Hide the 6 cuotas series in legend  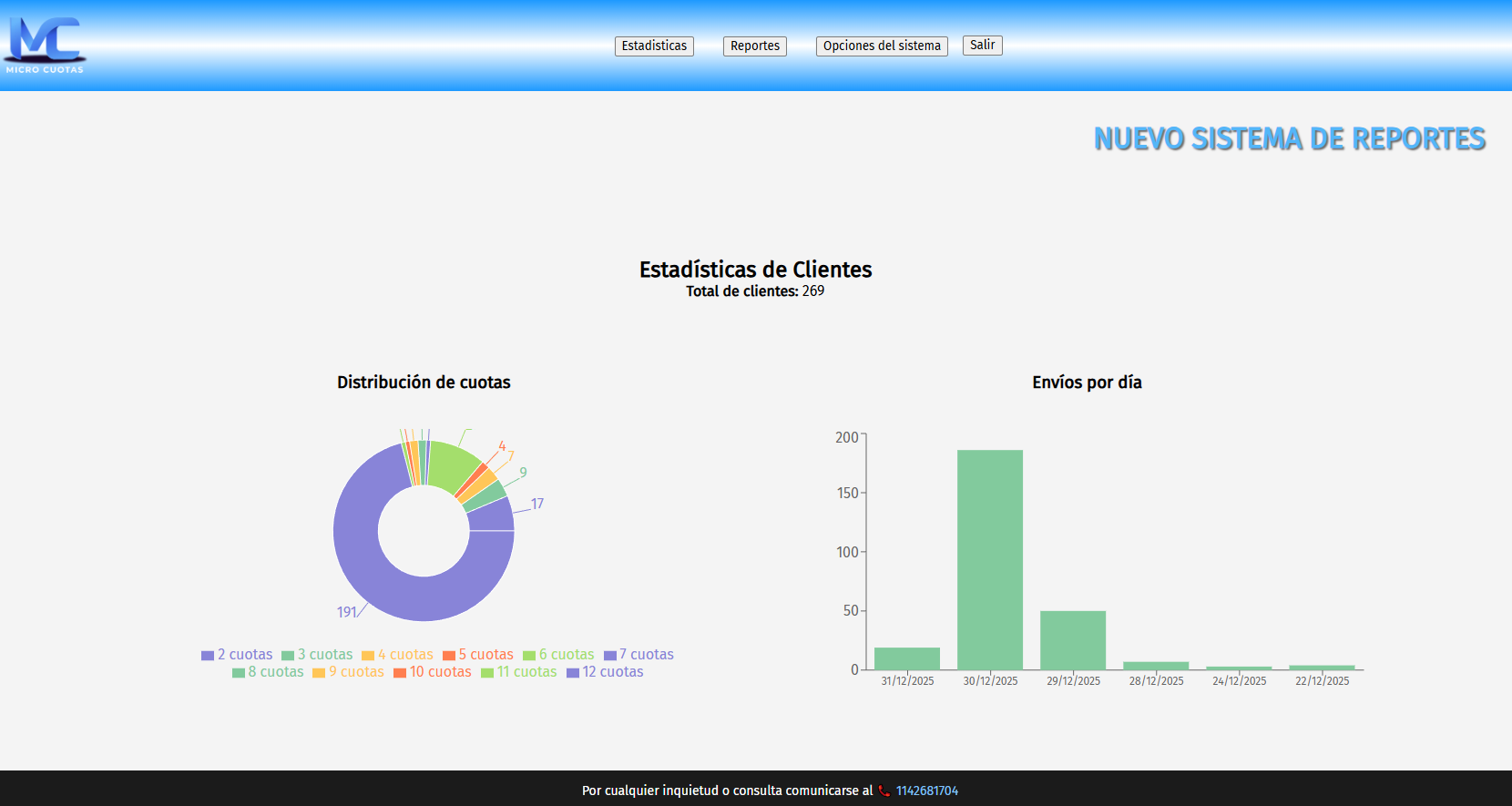coord(557,655)
